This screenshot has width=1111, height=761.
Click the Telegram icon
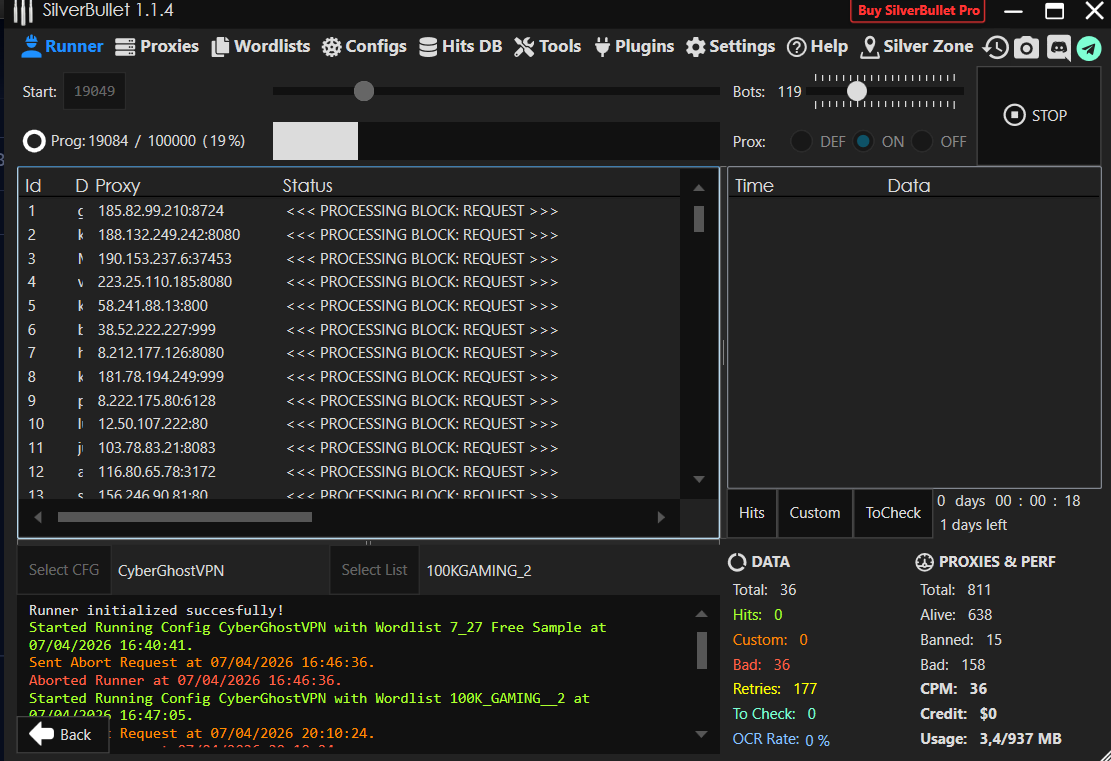pyautogui.click(x=1089, y=47)
